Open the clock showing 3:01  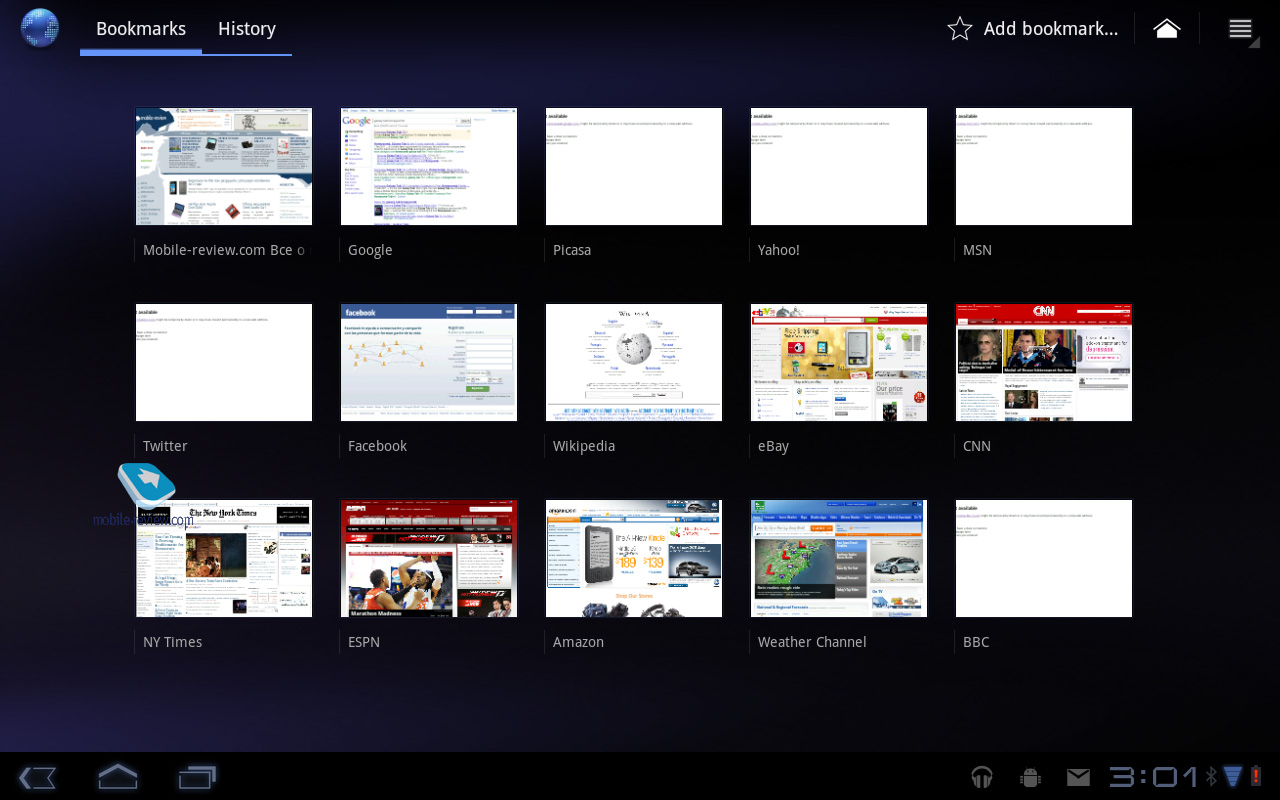1153,777
